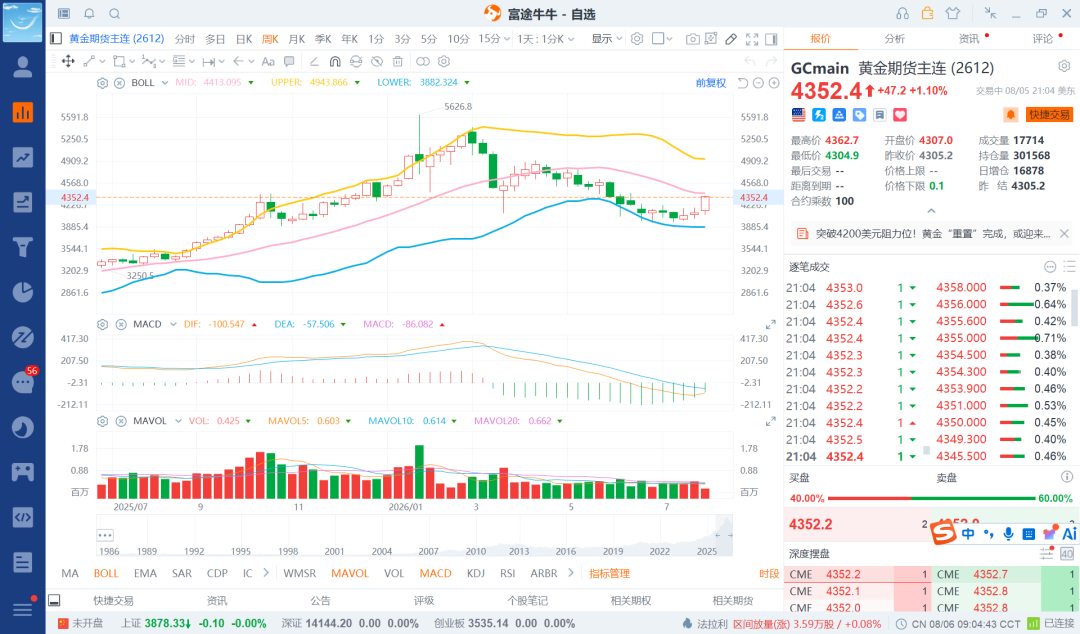This screenshot has height=634, width=1080.
Task: Click the search magnifier icon
Action: pyautogui.click(x=114, y=14)
